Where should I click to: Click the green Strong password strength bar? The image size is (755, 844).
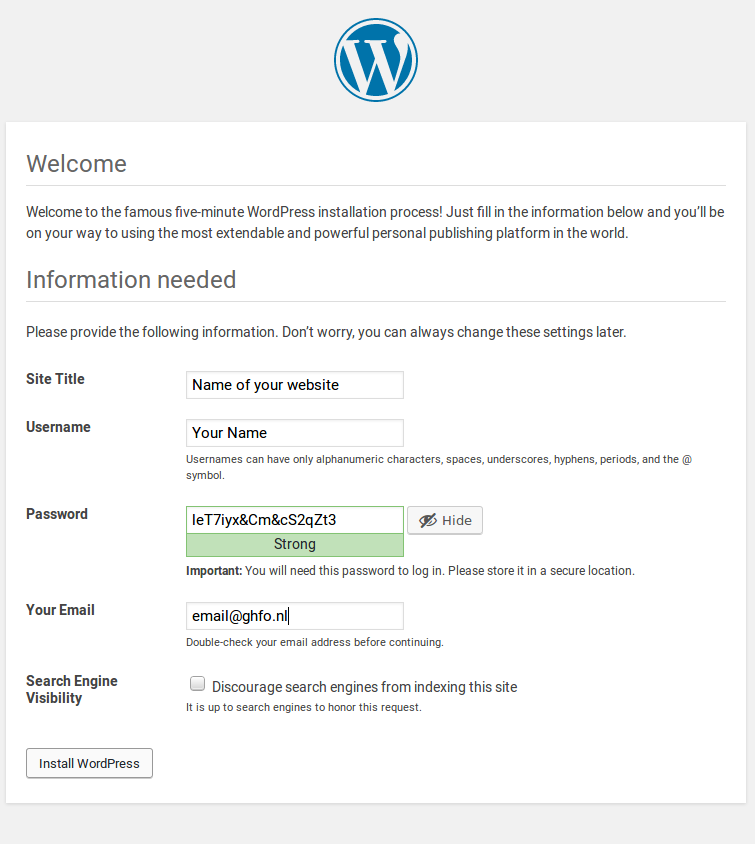pyautogui.click(x=295, y=545)
